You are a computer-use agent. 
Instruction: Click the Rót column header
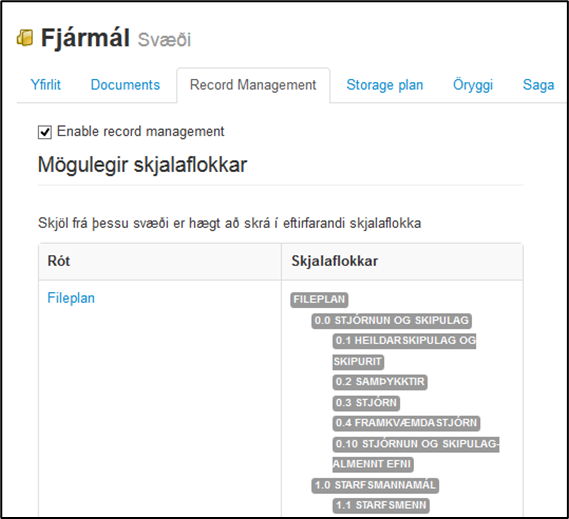[x=59, y=261]
